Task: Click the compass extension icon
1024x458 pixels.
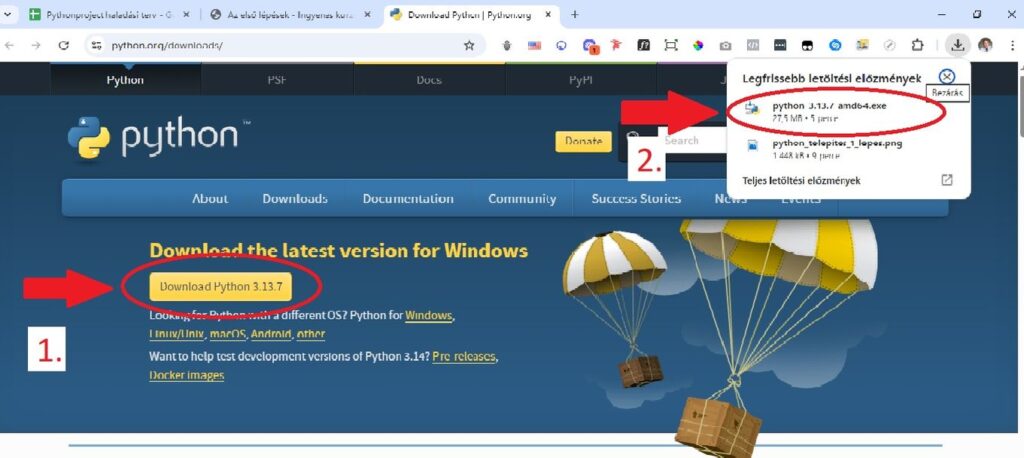Action: [x=889, y=45]
